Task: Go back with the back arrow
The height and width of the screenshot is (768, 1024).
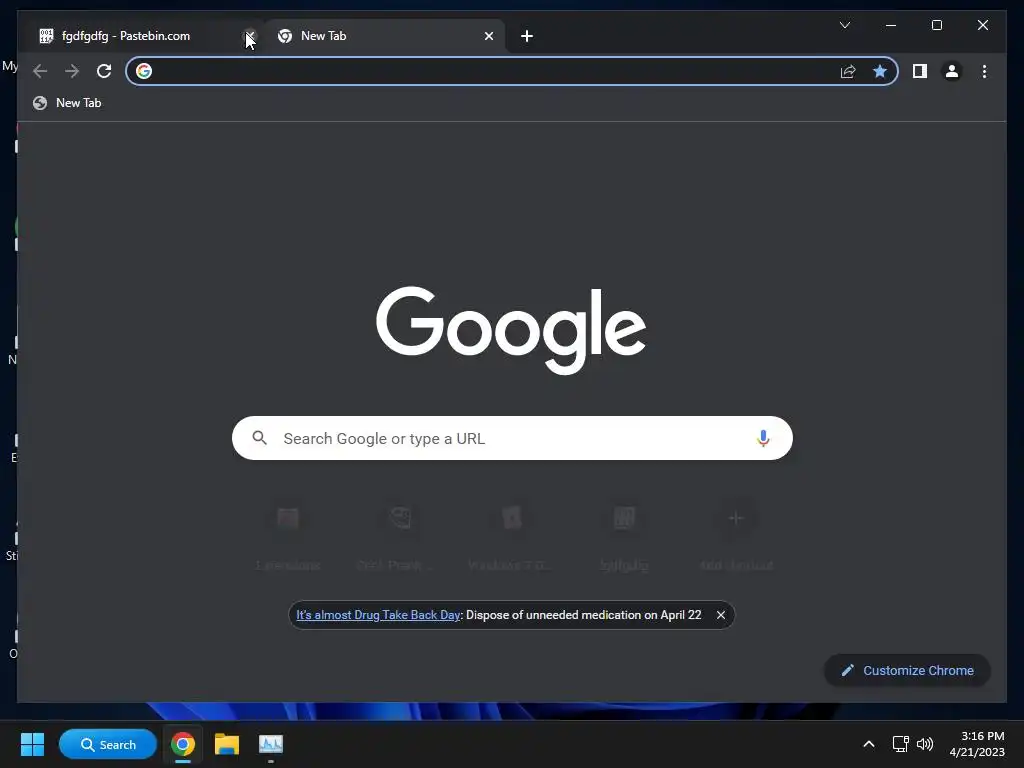Action: point(40,71)
